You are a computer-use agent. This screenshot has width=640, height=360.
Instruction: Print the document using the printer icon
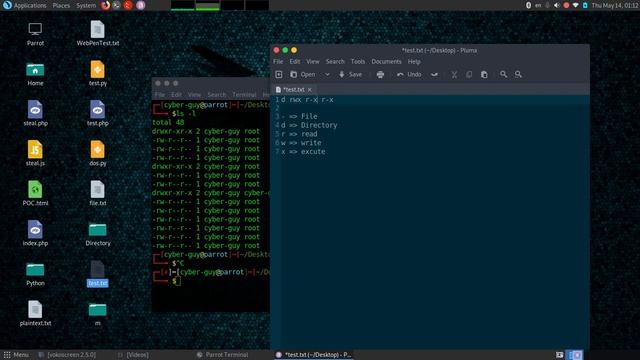[x=380, y=74]
